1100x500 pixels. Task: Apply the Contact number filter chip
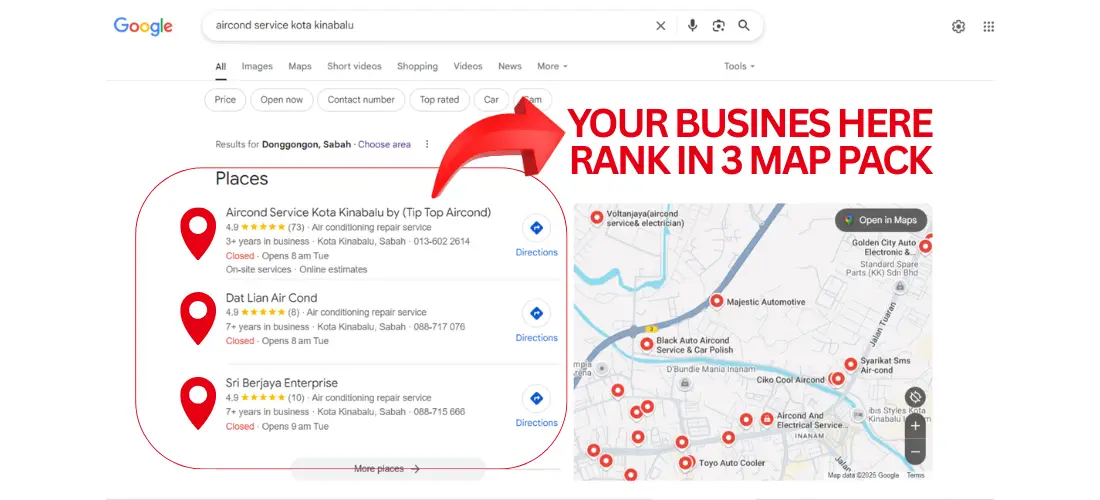pos(361,100)
